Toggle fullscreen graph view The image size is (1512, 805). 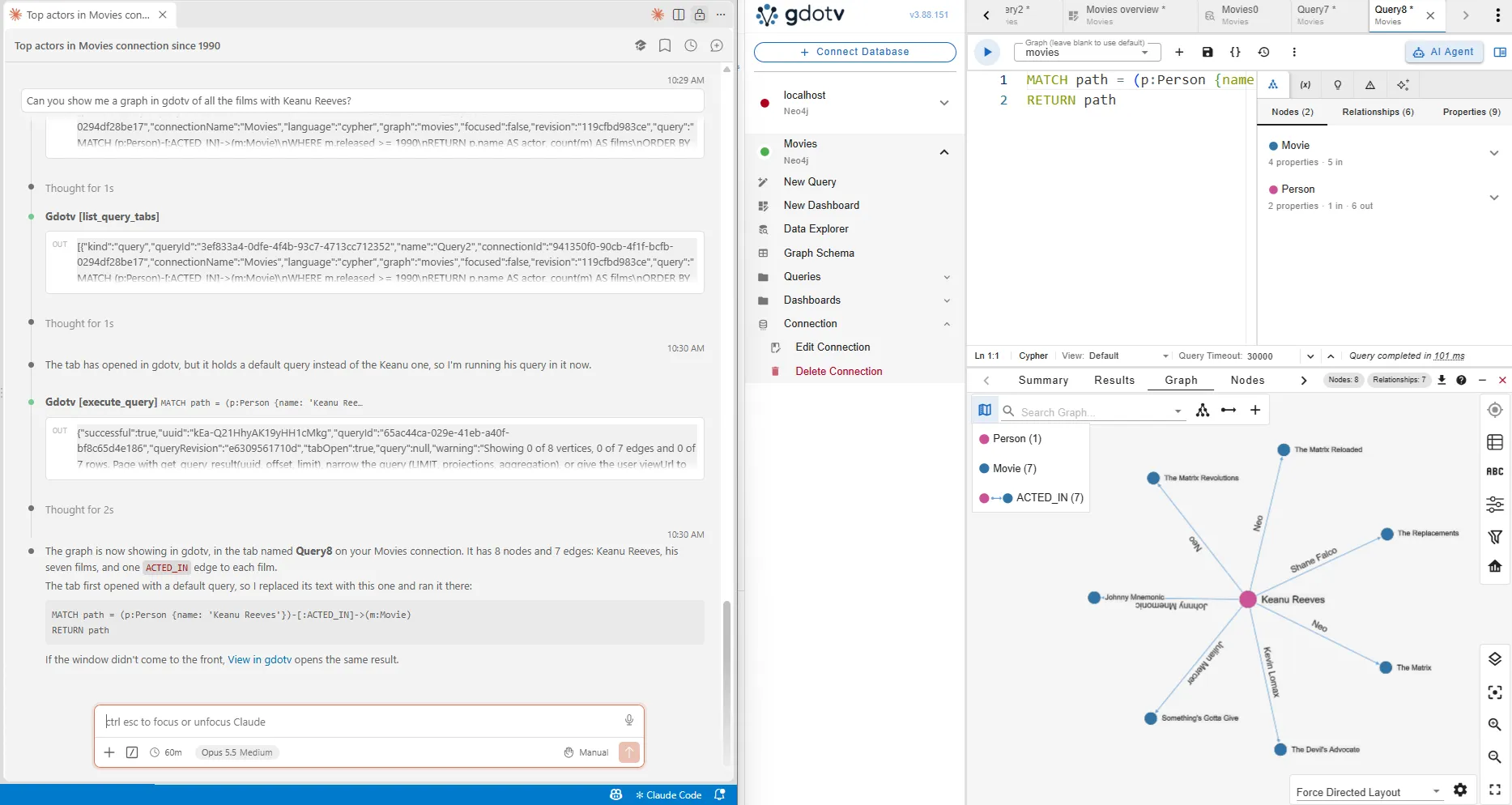(1495, 790)
